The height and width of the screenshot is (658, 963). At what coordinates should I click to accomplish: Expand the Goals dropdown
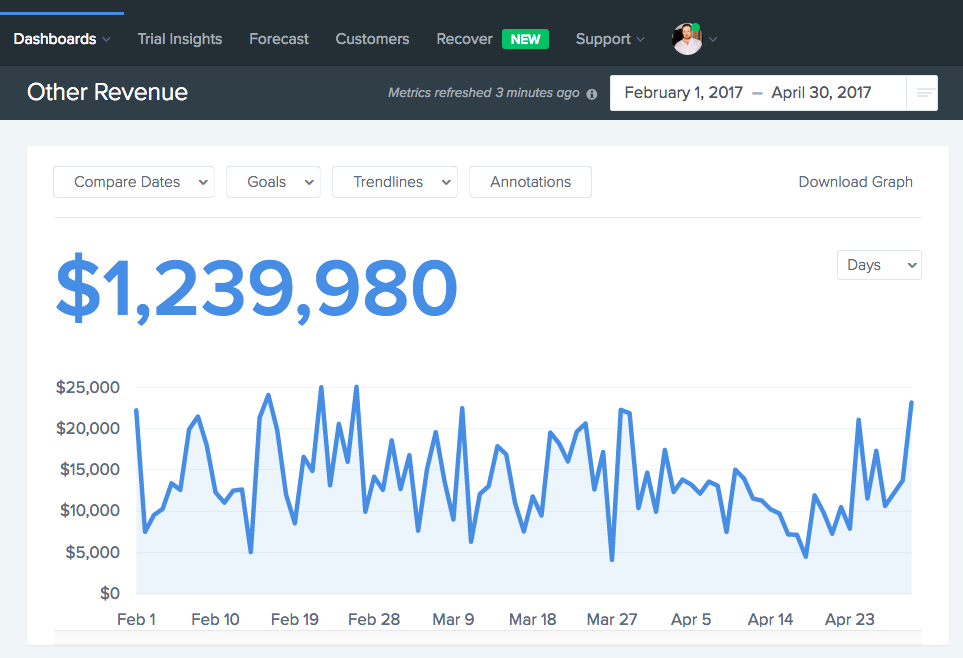point(273,182)
